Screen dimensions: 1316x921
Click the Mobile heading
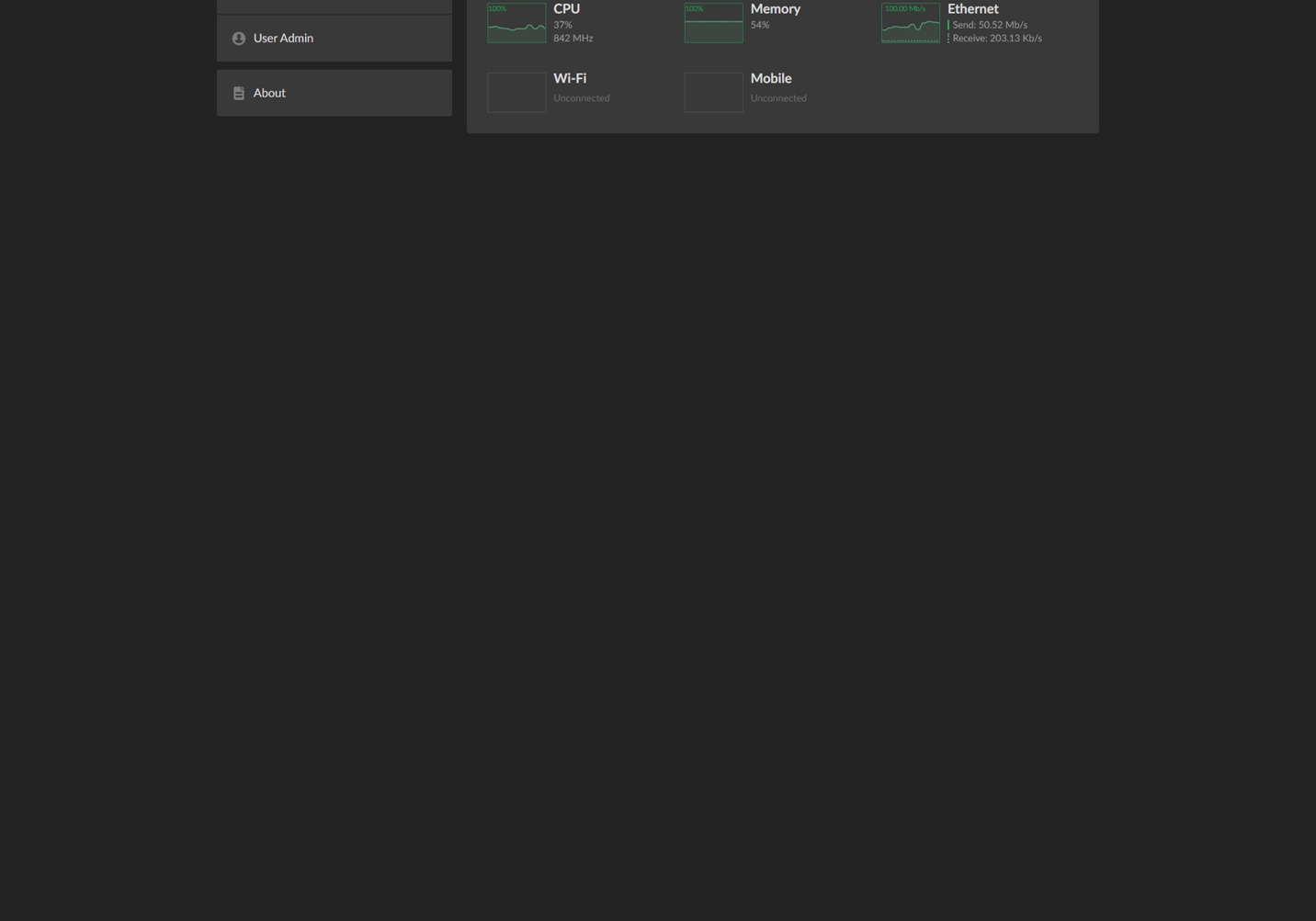[x=770, y=79]
